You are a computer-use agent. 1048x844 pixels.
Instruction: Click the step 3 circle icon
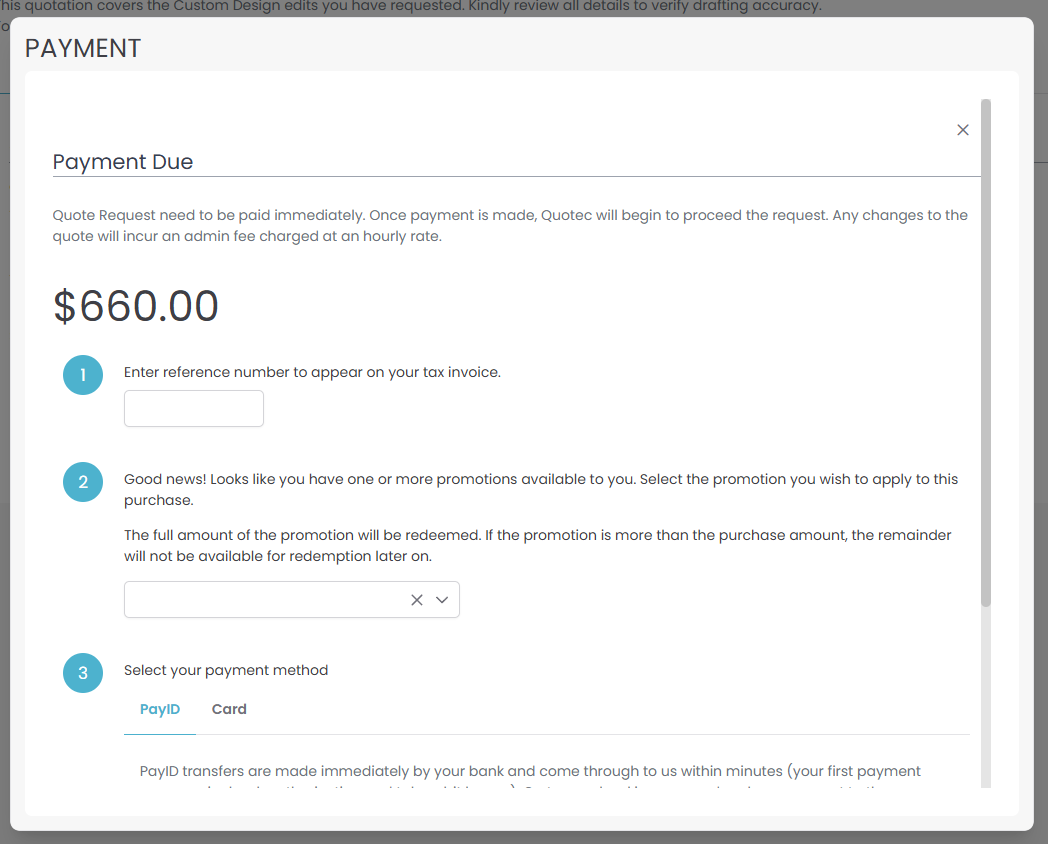[83, 673]
